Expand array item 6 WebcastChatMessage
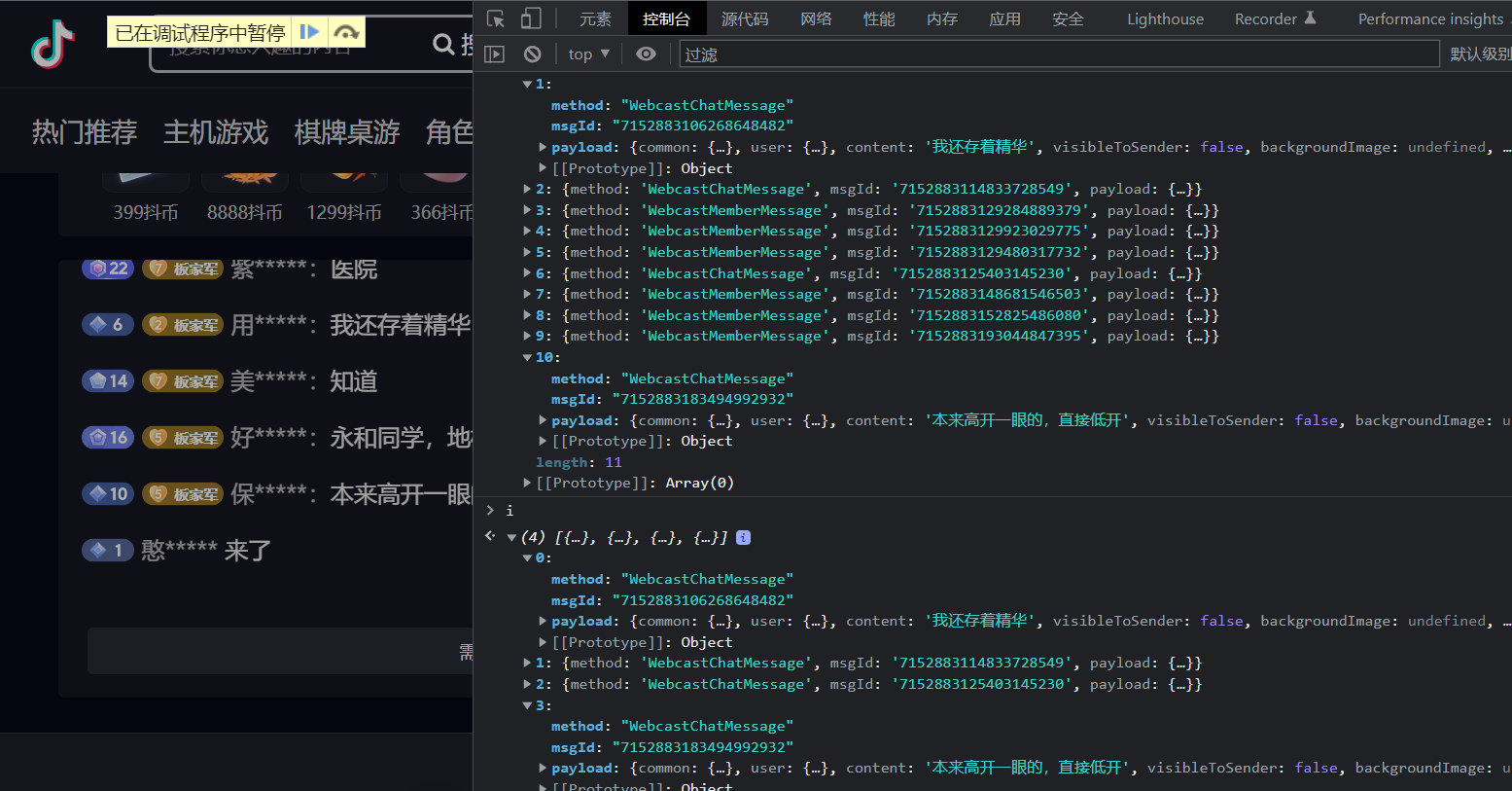 pos(527,273)
